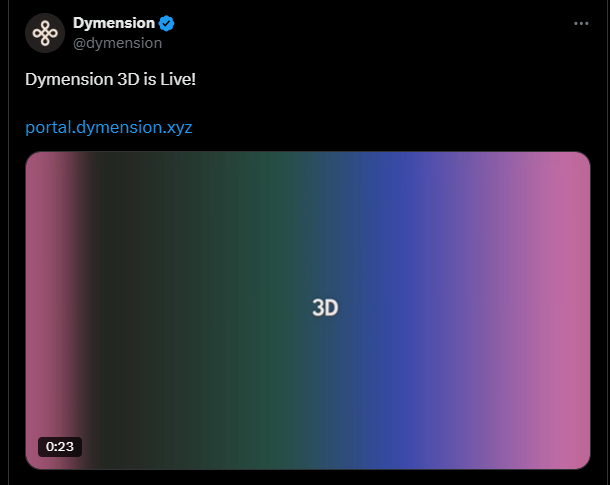Image resolution: width=610 pixels, height=485 pixels.
Task: Click the blue verified badge
Action: click(x=167, y=24)
